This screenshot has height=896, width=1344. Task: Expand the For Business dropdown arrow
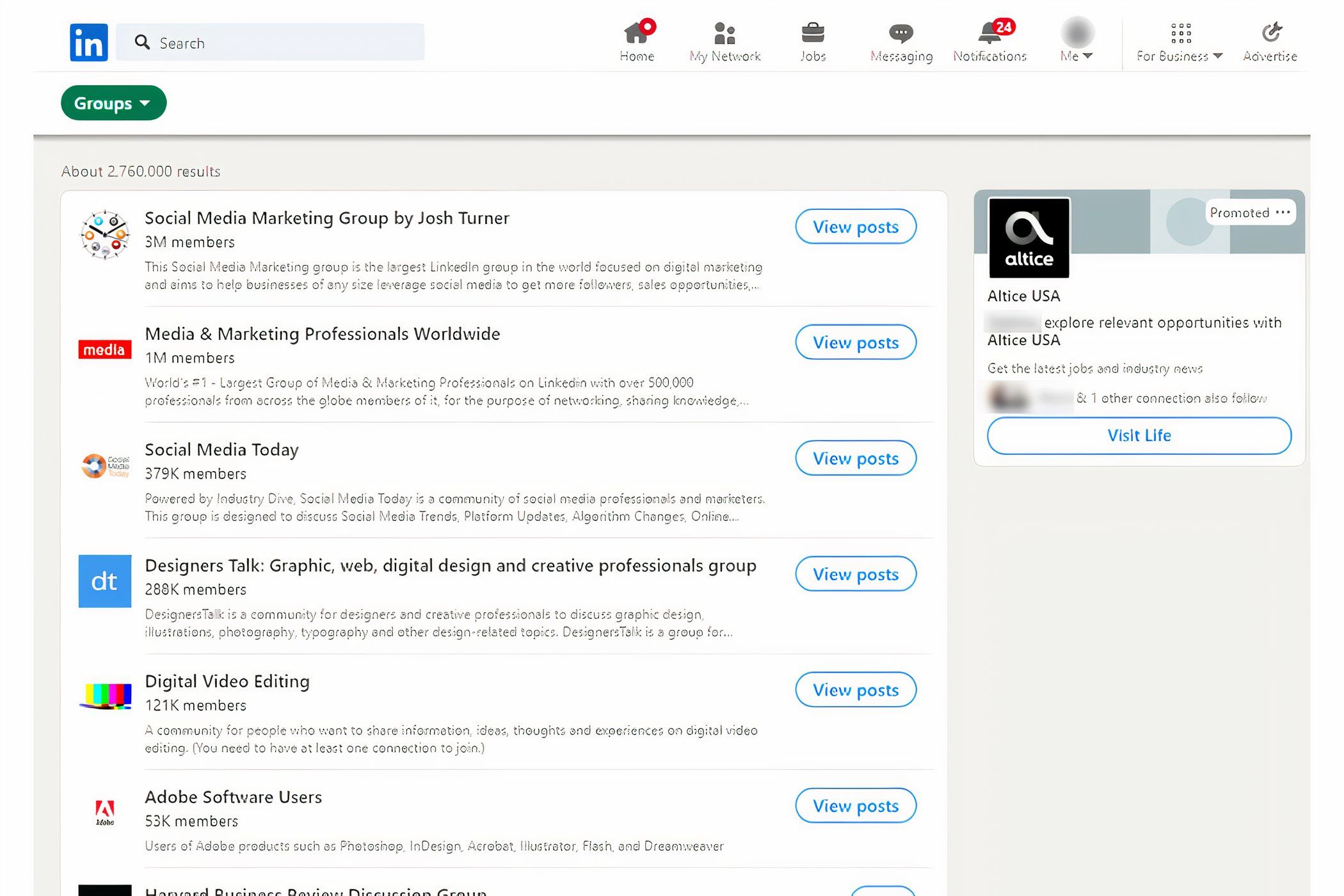click(1217, 56)
